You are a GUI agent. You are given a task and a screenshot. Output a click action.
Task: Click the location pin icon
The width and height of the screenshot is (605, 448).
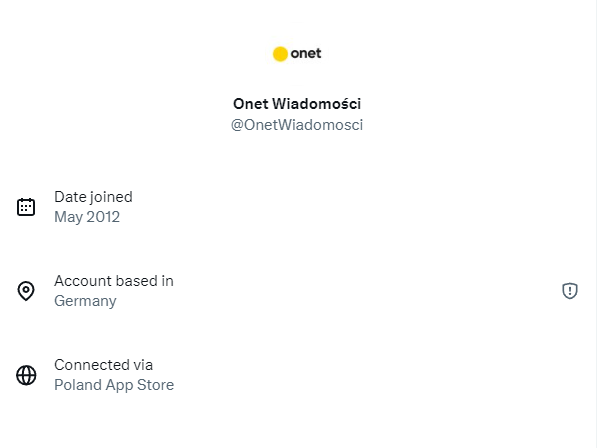tap(26, 291)
